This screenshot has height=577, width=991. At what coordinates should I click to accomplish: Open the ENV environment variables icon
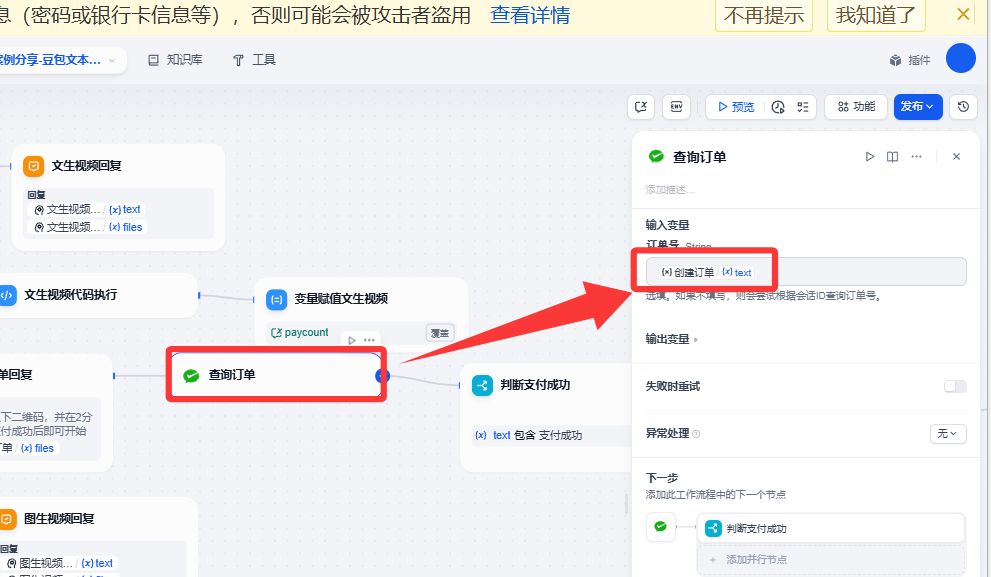coord(676,107)
